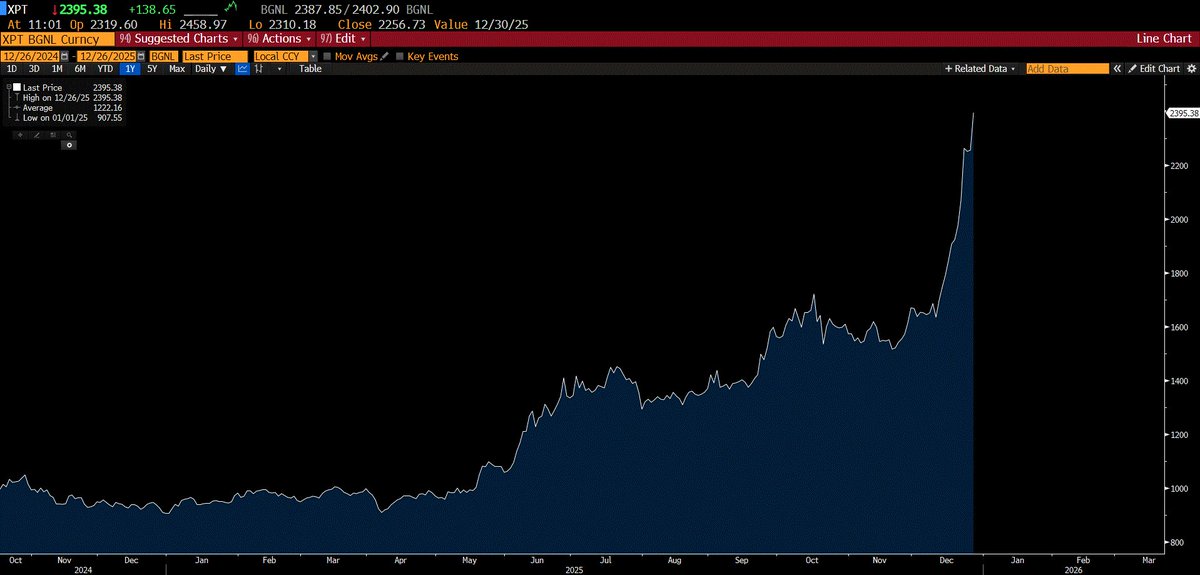The image size is (1200, 575).
Task: Click the Last Price field in toolbar
Action: point(215,56)
